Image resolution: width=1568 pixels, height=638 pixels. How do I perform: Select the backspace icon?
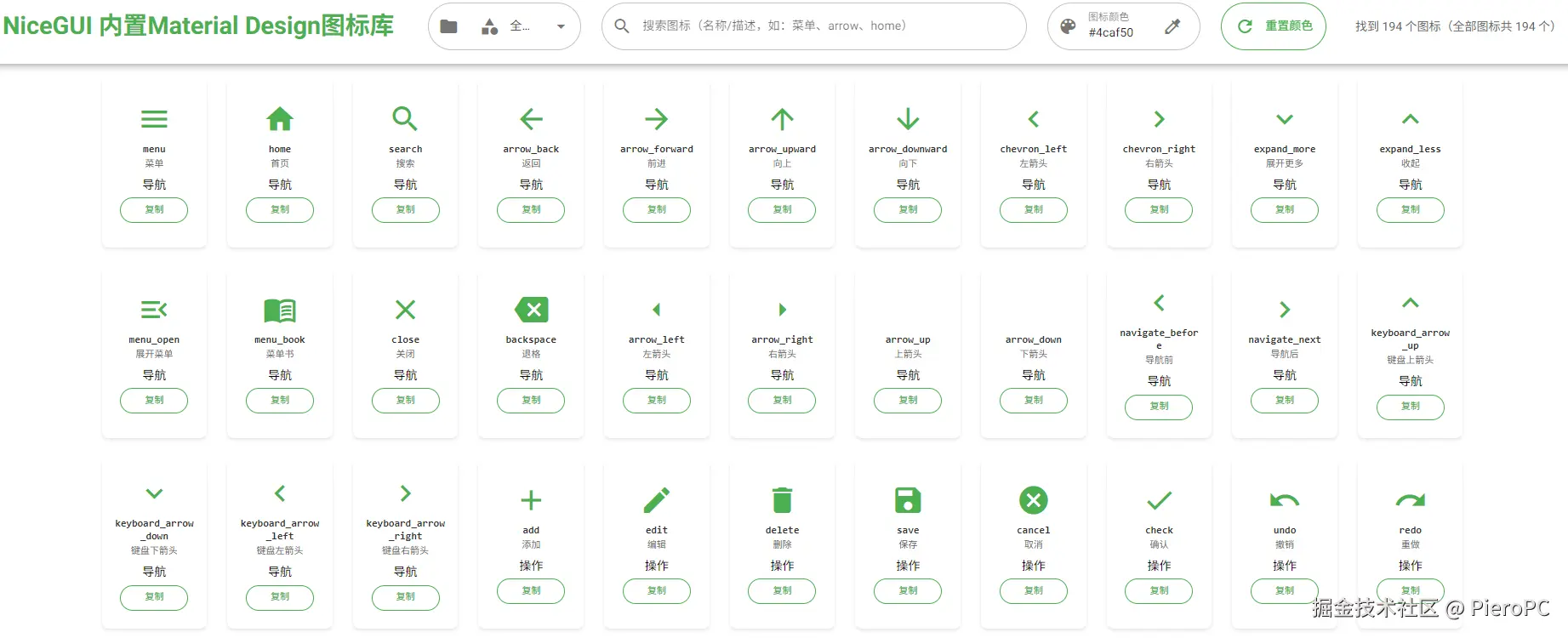[x=531, y=310]
